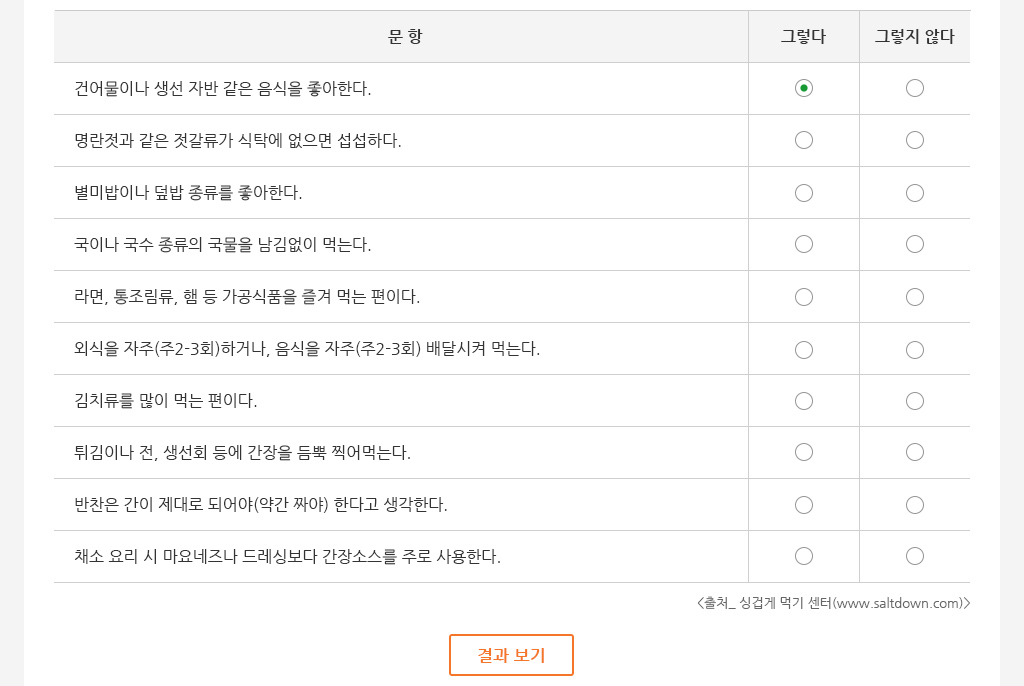
Task: Mark 그렇다 for 김치류를 많이 먹는 question
Action: coord(803,401)
